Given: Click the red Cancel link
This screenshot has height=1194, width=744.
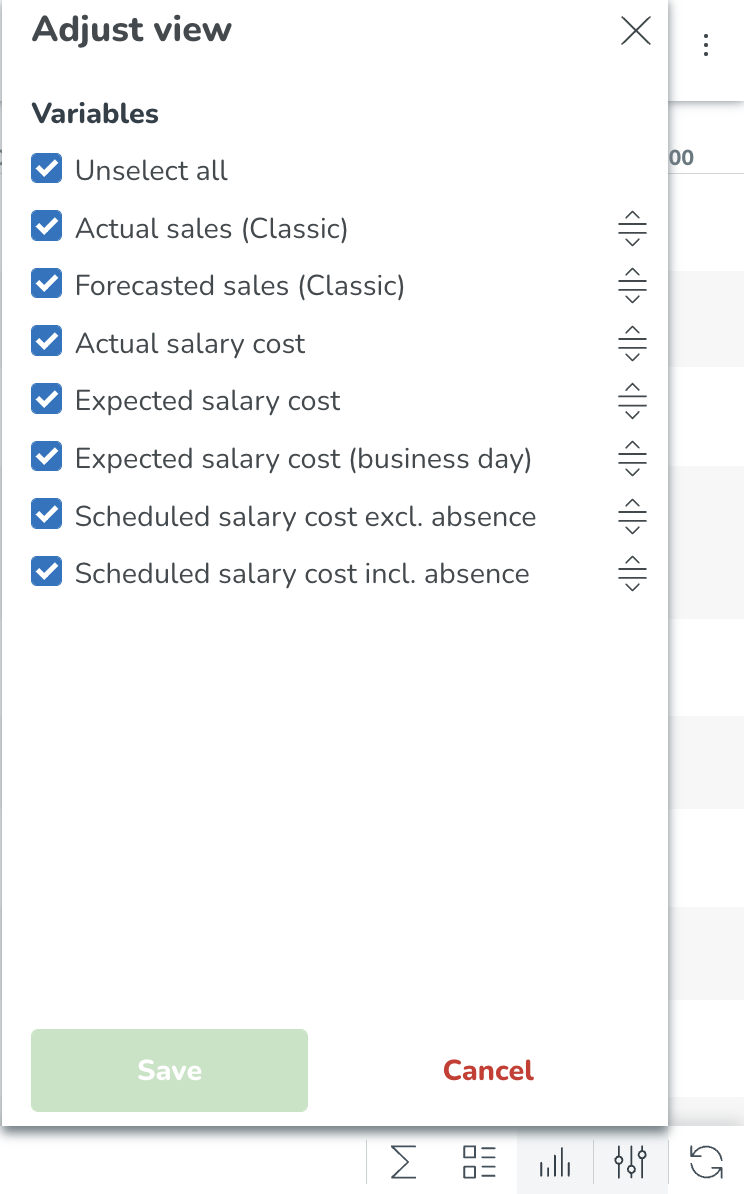Looking at the screenshot, I should 488,1070.
